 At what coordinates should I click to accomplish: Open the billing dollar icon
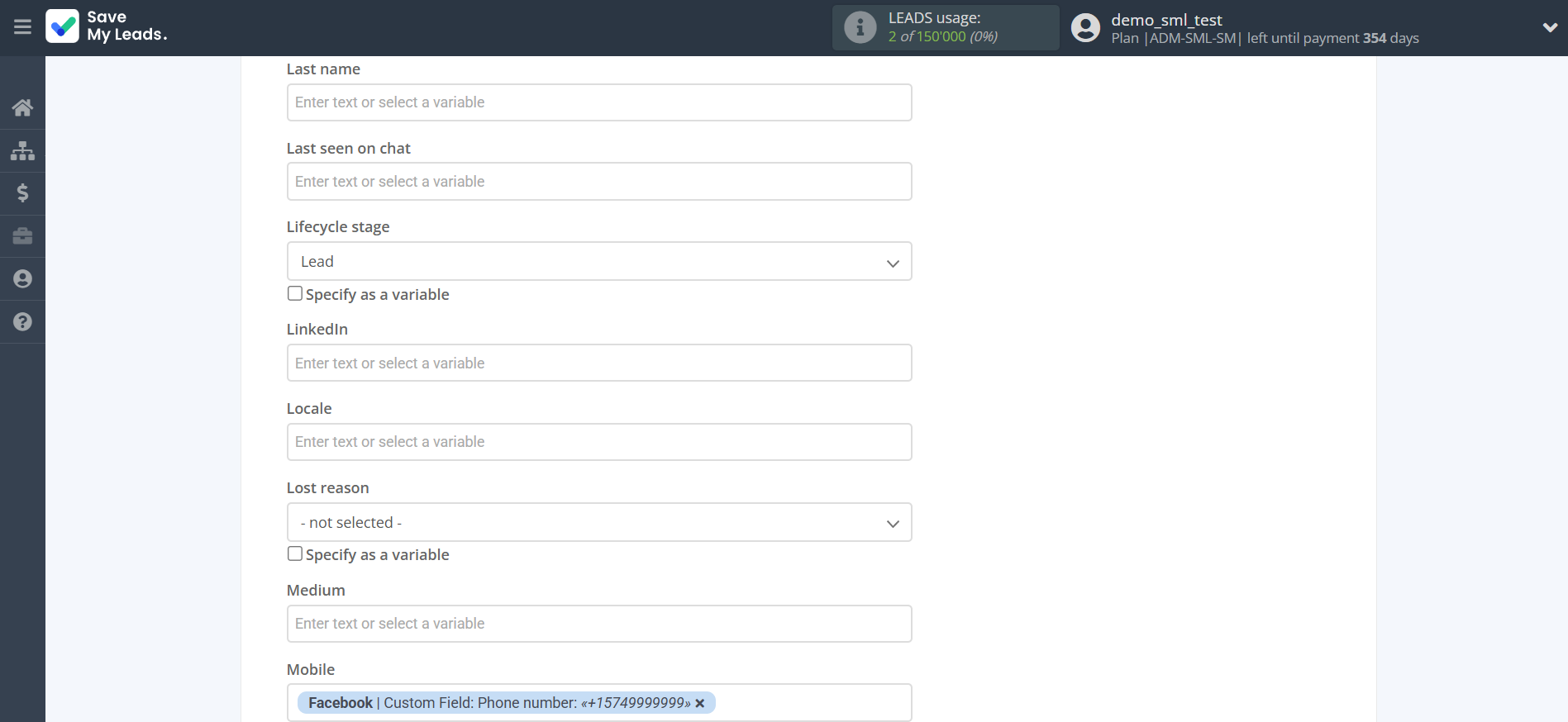(x=22, y=193)
